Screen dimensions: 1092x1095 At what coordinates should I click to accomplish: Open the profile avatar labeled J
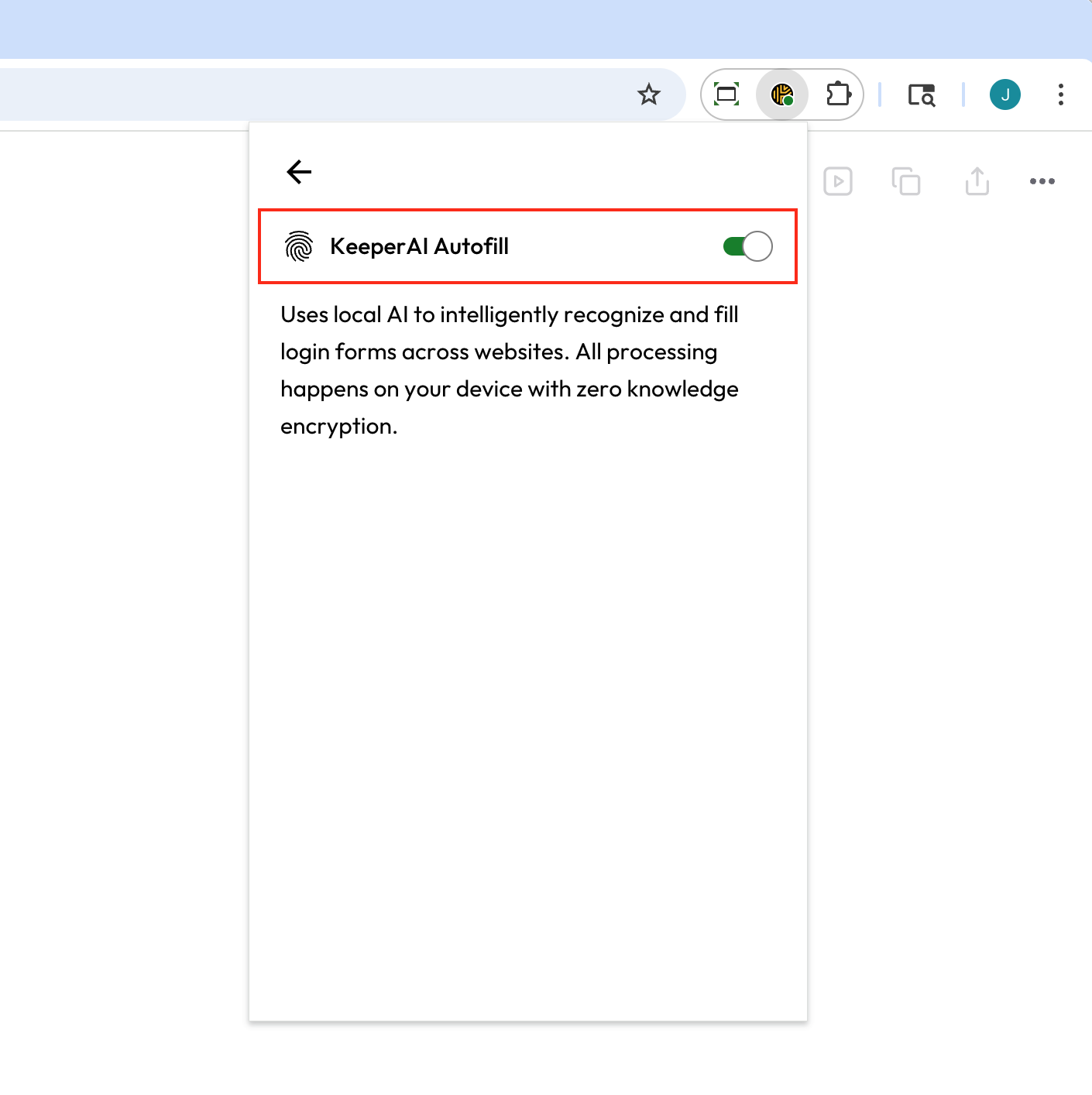pyautogui.click(x=1004, y=94)
